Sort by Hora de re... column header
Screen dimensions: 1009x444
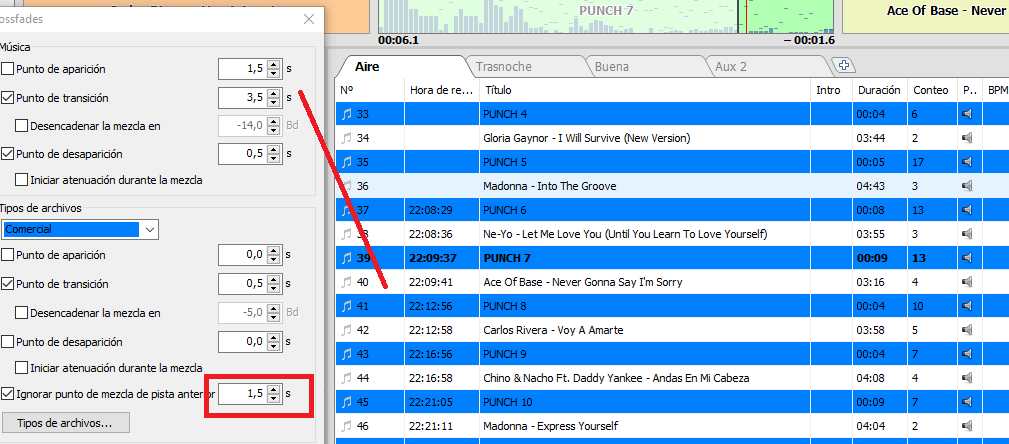pyautogui.click(x=442, y=91)
